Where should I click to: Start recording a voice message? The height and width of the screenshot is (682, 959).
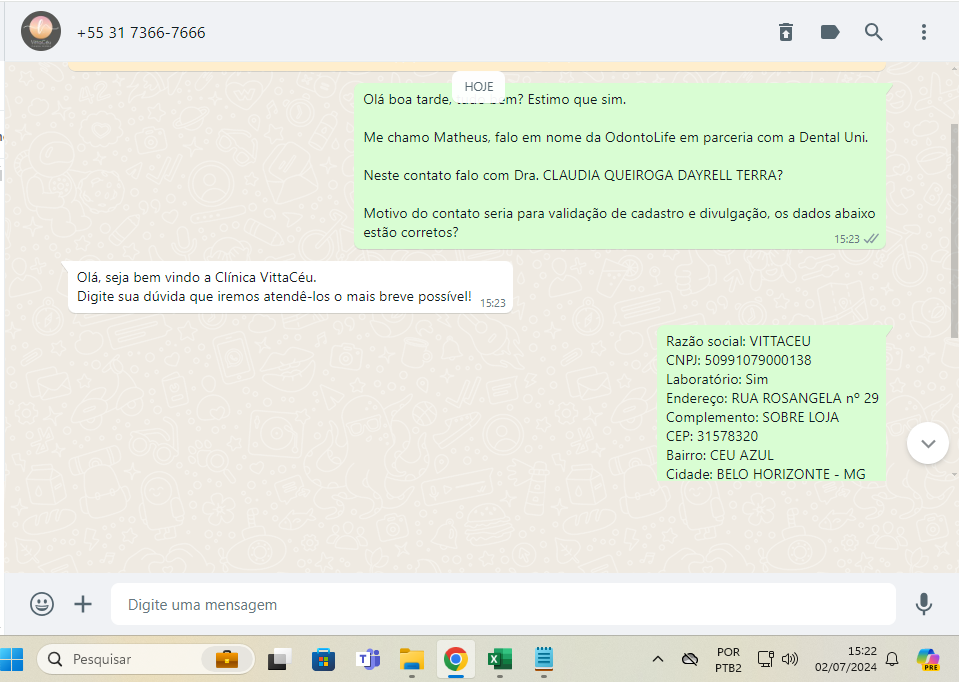point(924,604)
